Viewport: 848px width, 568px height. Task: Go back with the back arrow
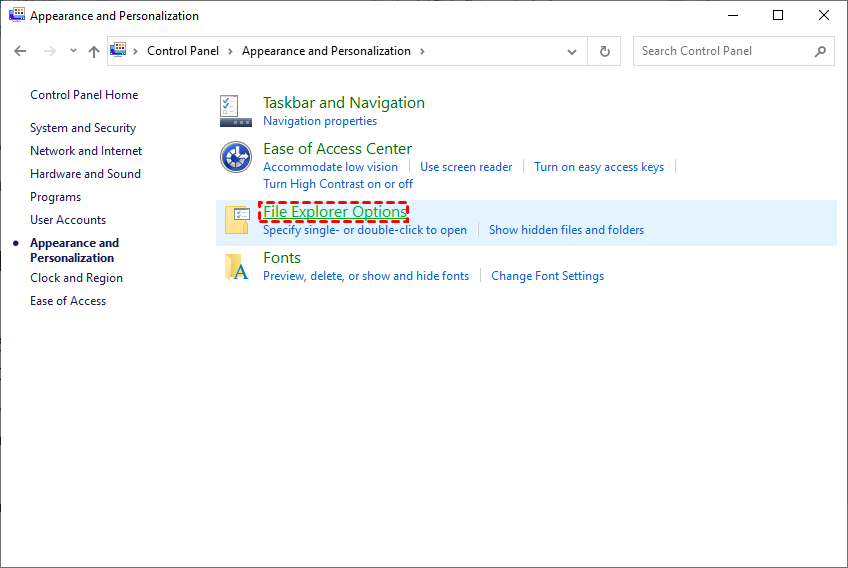pyautogui.click(x=20, y=51)
